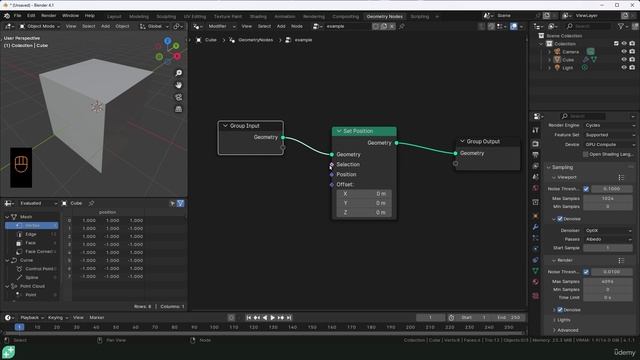Click Edge domain in spreadsheet
Image resolution: width=640 pixels, height=360 pixels.
pos(31,234)
